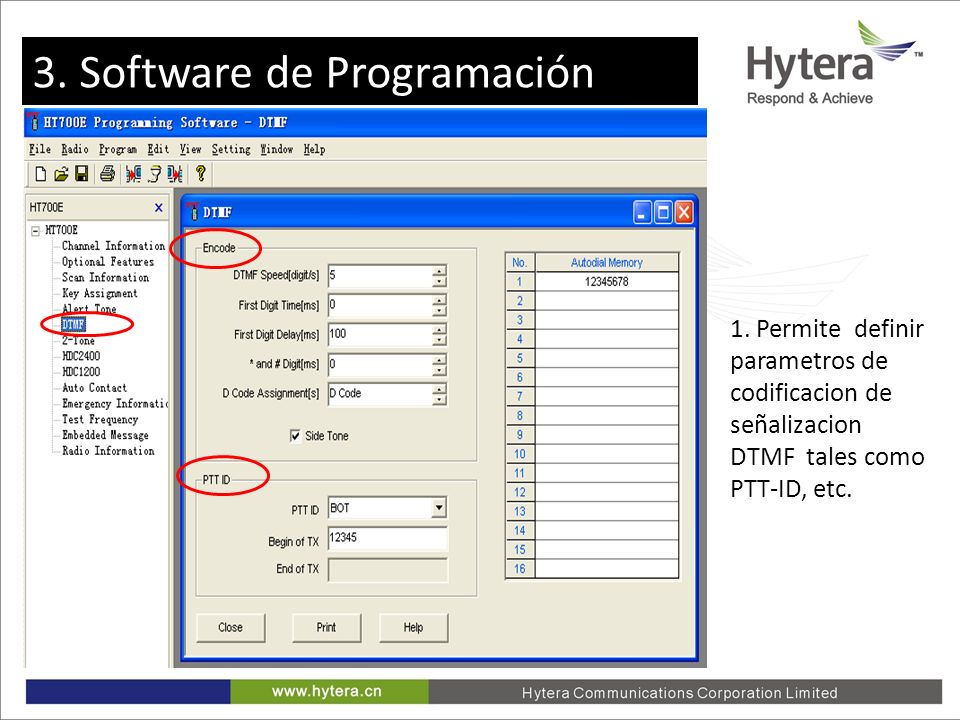The width and height of the screenshot is (960, 720).
Task: Select HDC1200 in the tree
Action: (x=81, y=372)
